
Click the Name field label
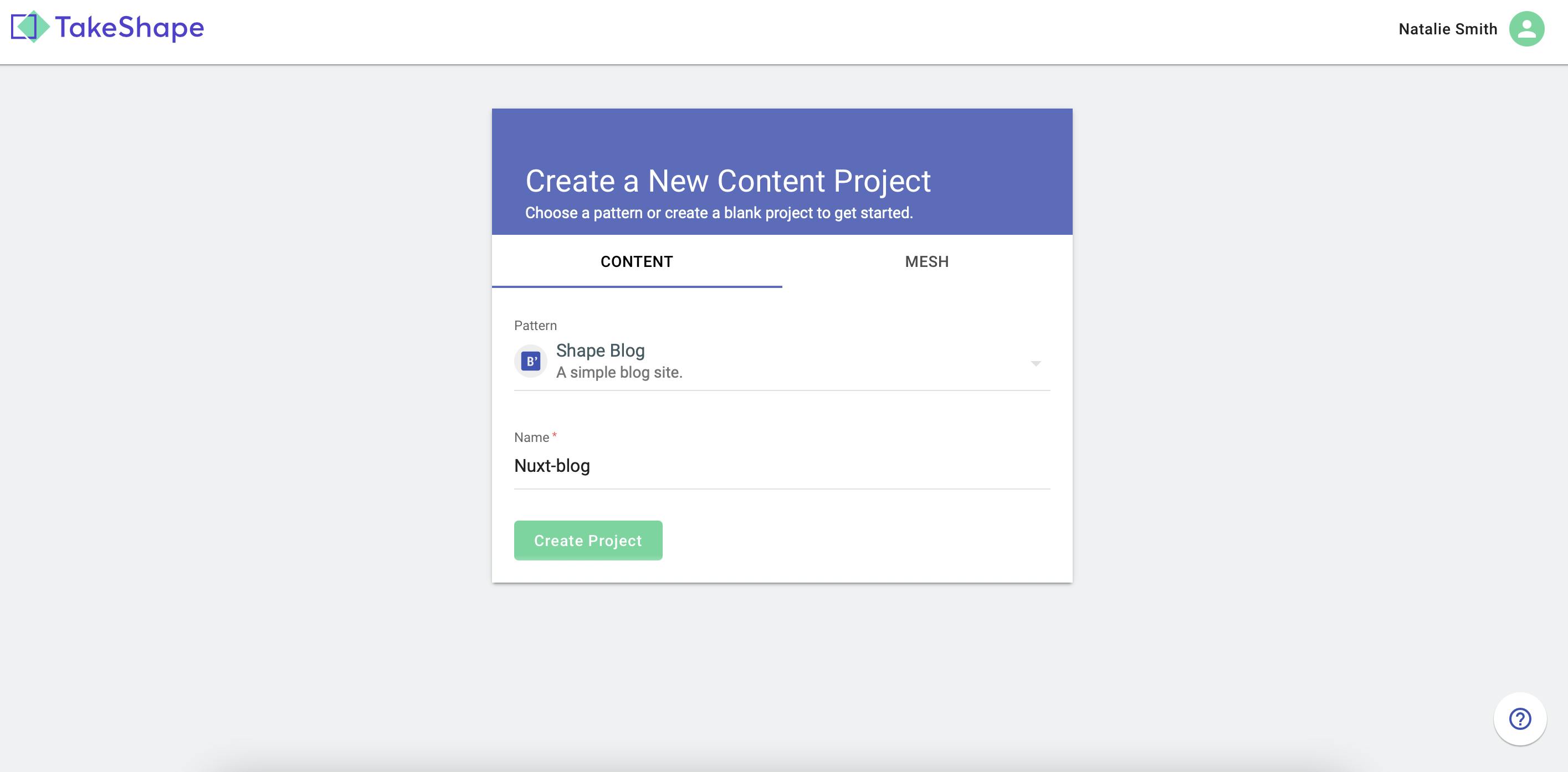click(532, 438)
